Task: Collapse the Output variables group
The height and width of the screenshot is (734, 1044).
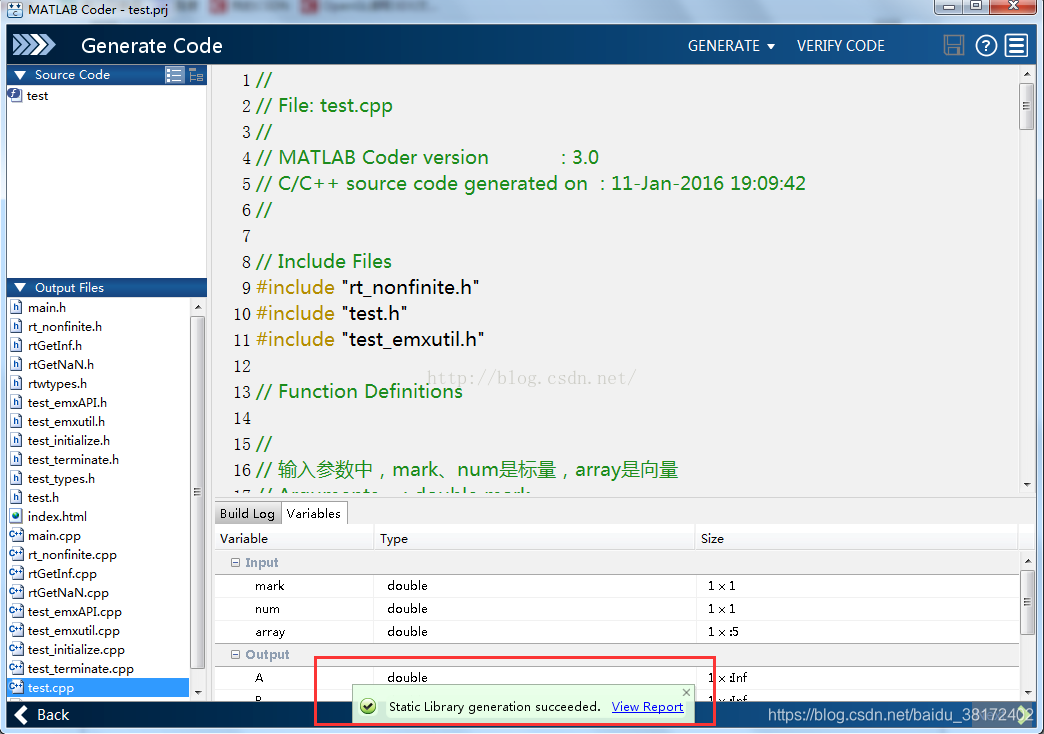Action: tap(236, 655)
